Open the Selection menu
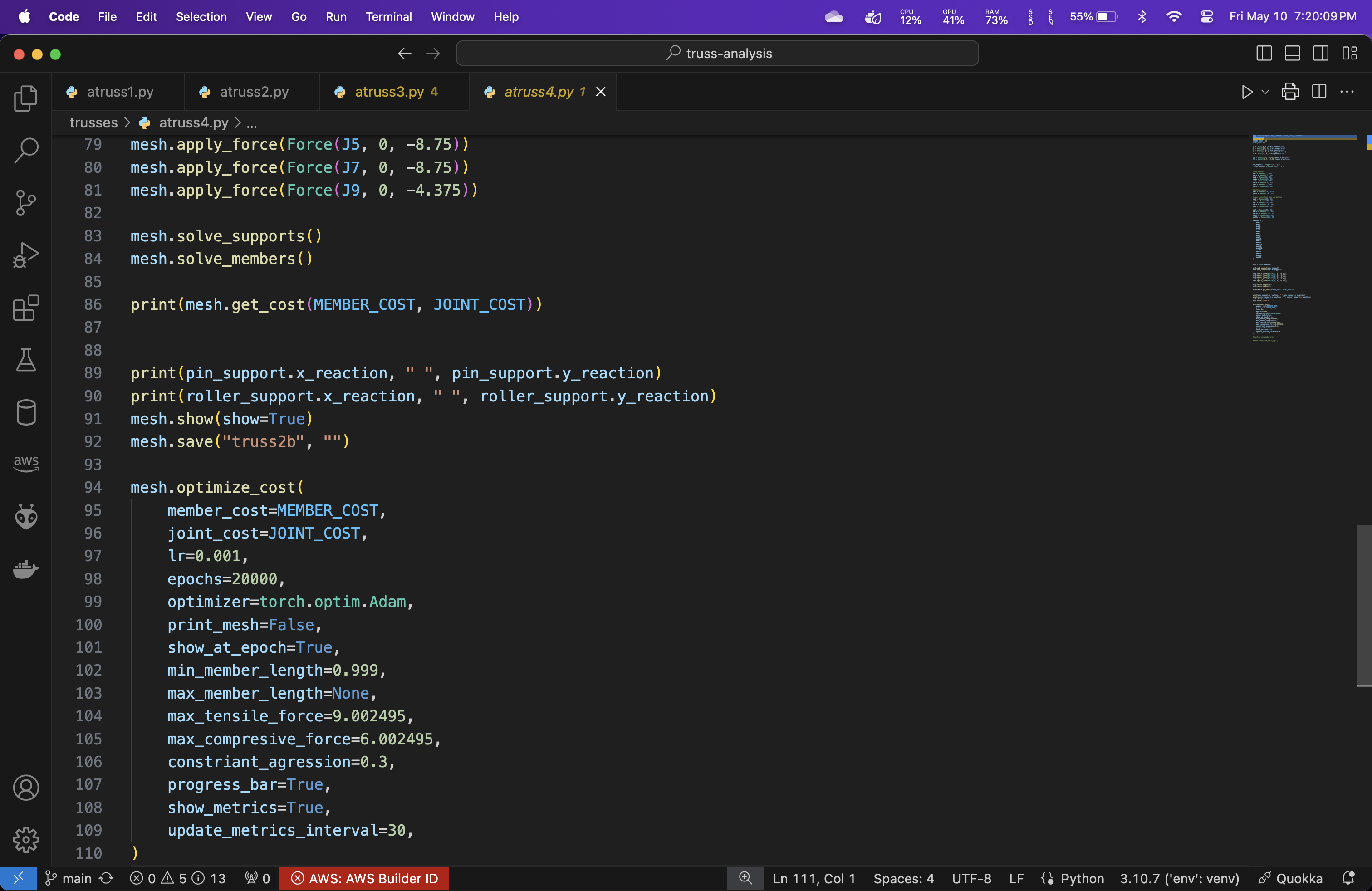Screen dimensions: 1372x891 click(x=201, y=17)
